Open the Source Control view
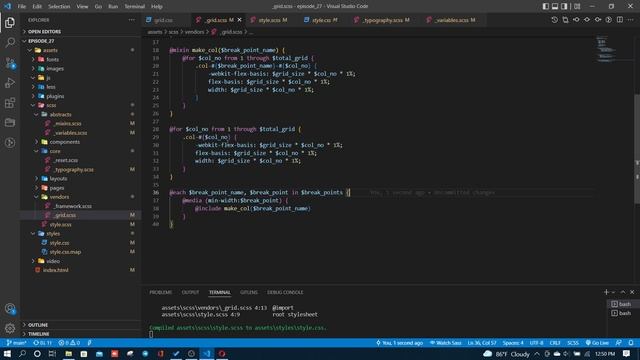640x360 pixels. point(10,63)
